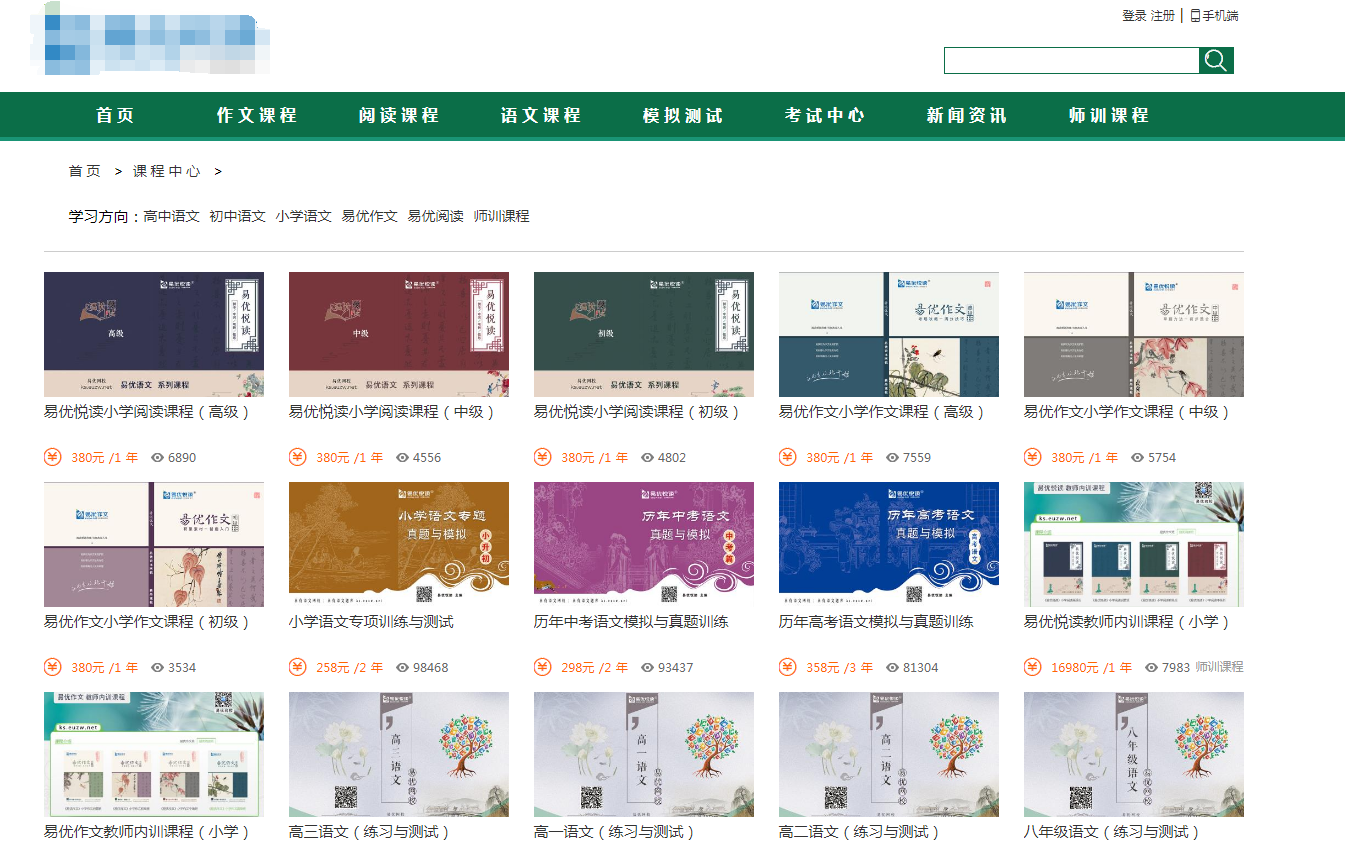This screenshot has width=1345, height=859.
Task: Click yen icon for 易优悦读教师内训课程（小学）
Action: click(x=1033, y=667)
